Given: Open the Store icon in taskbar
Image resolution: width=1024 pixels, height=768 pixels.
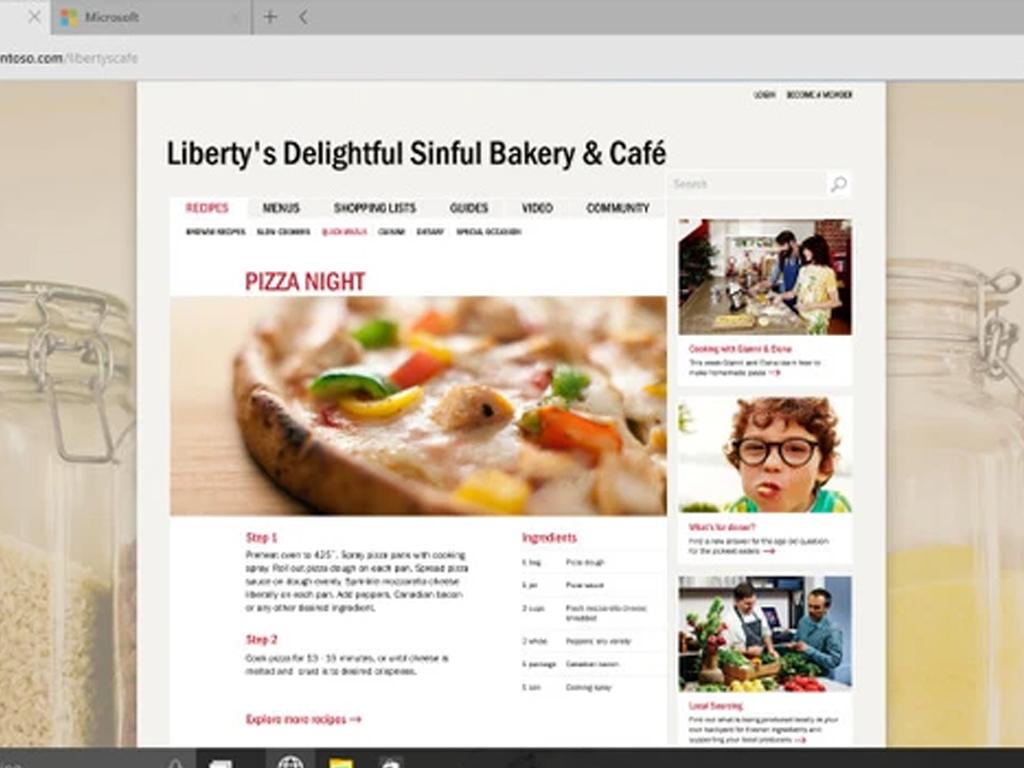Looking at the screenshot, I should coord(391,763).
